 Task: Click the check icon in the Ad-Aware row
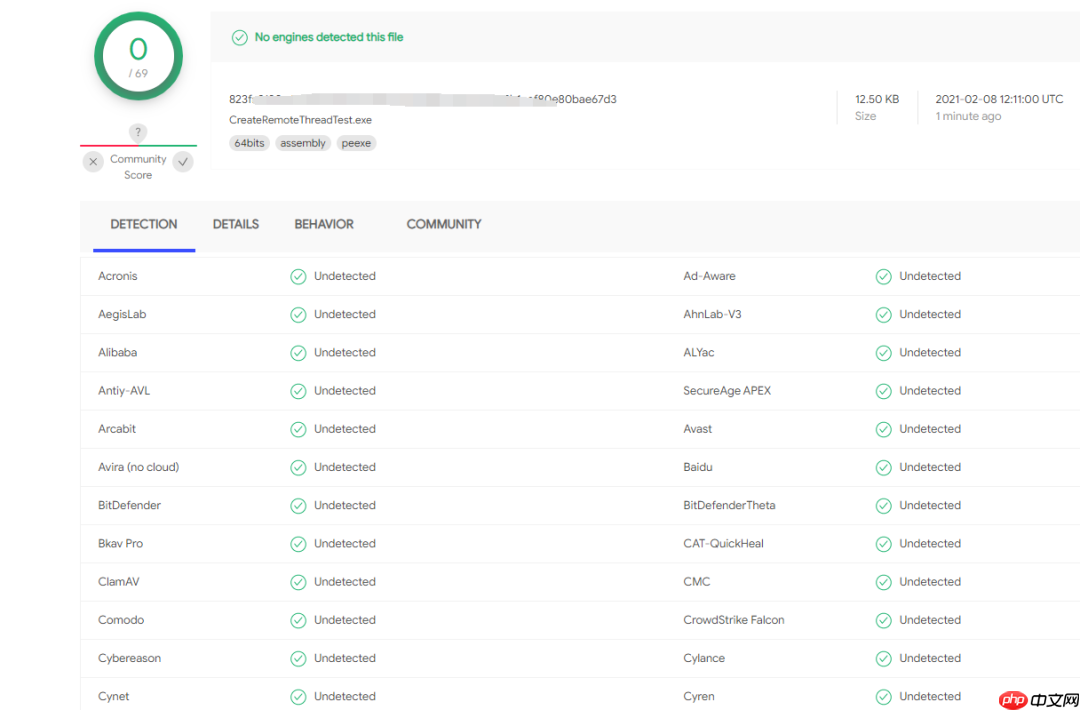[883, 277]
